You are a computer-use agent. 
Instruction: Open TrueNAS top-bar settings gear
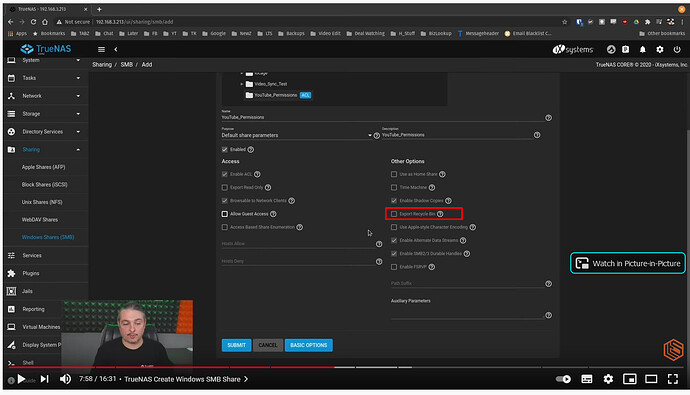(x=660, y=49)
